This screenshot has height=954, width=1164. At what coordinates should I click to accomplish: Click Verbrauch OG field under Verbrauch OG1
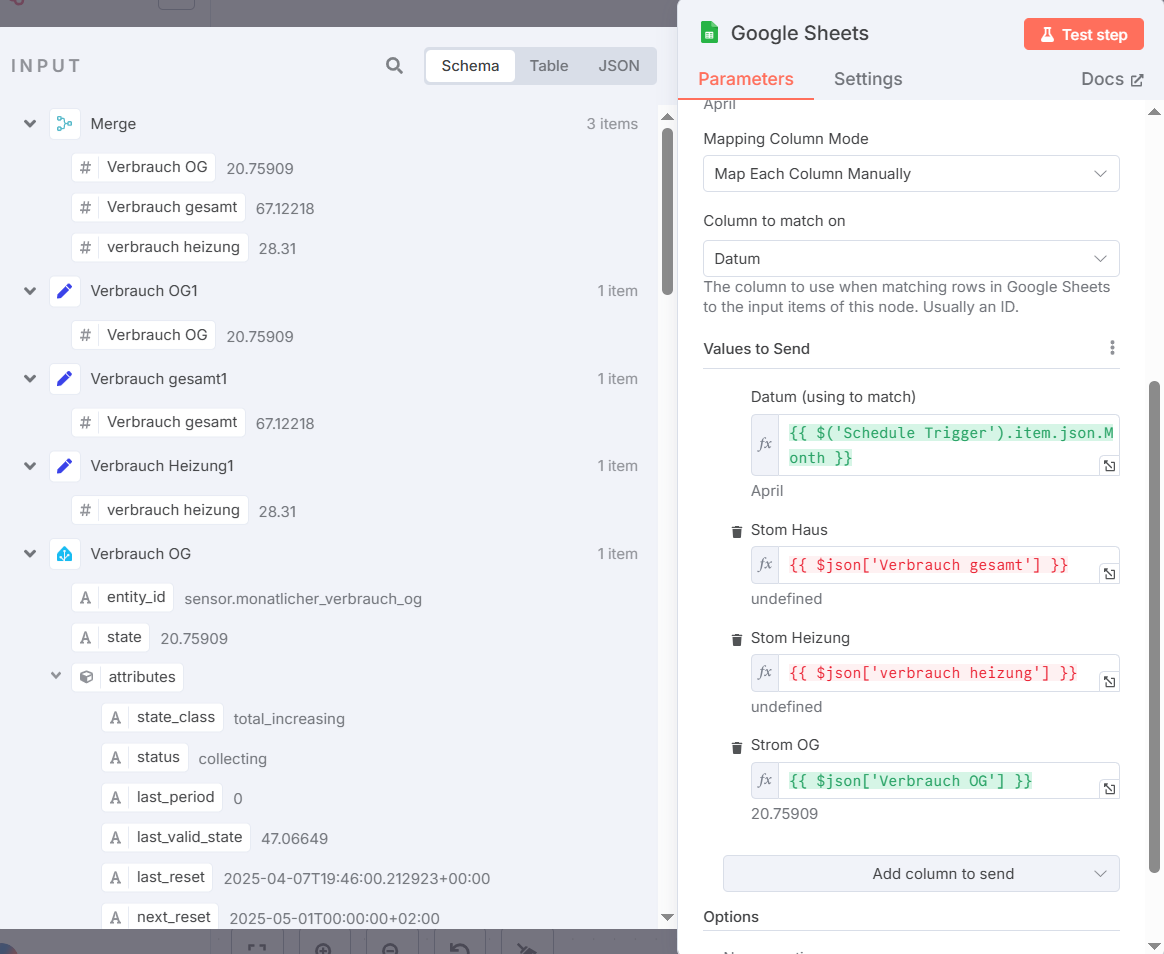tap(144, 336)
